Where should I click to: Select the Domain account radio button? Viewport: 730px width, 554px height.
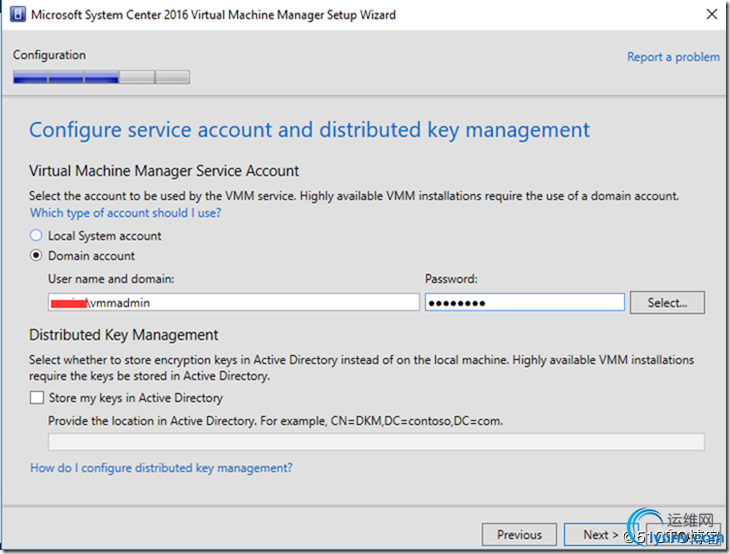click(37, 256)
